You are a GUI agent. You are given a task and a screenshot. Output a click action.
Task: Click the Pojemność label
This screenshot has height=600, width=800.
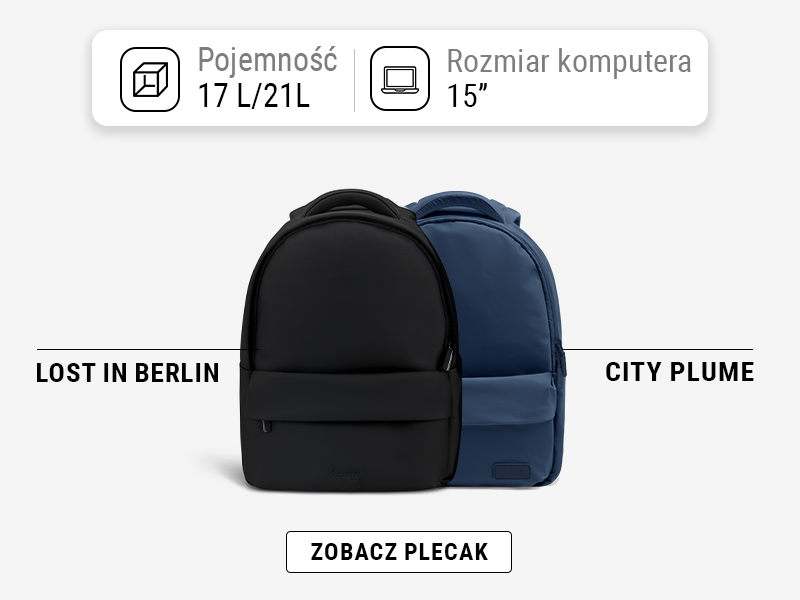(267, 60)
